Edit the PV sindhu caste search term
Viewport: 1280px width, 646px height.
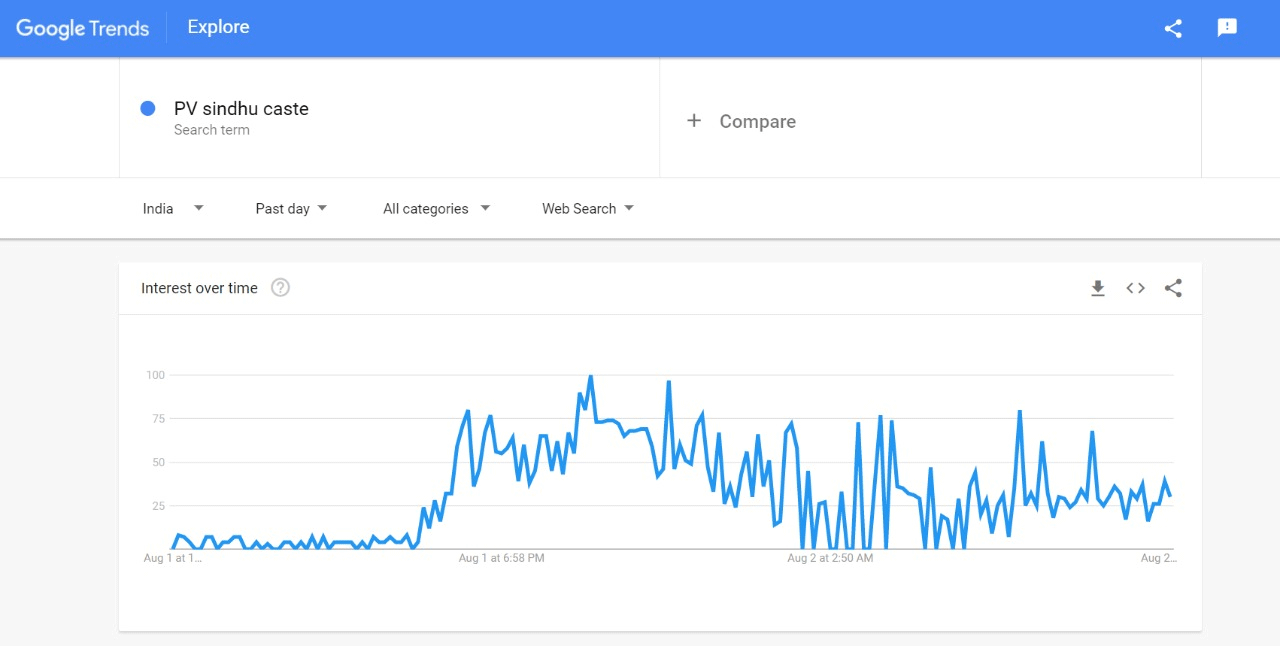[241, 109]
